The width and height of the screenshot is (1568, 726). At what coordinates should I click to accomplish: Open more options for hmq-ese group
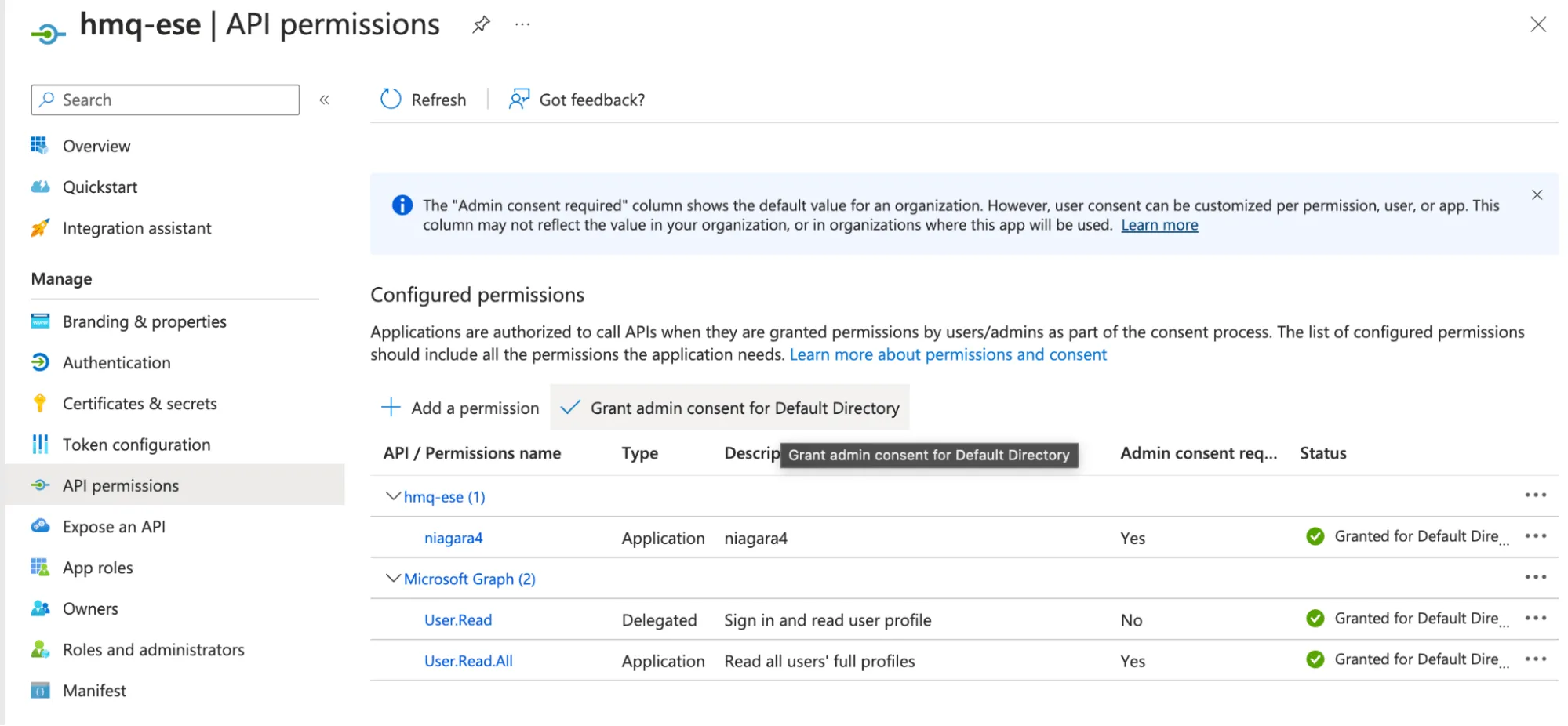(1535, 495)
